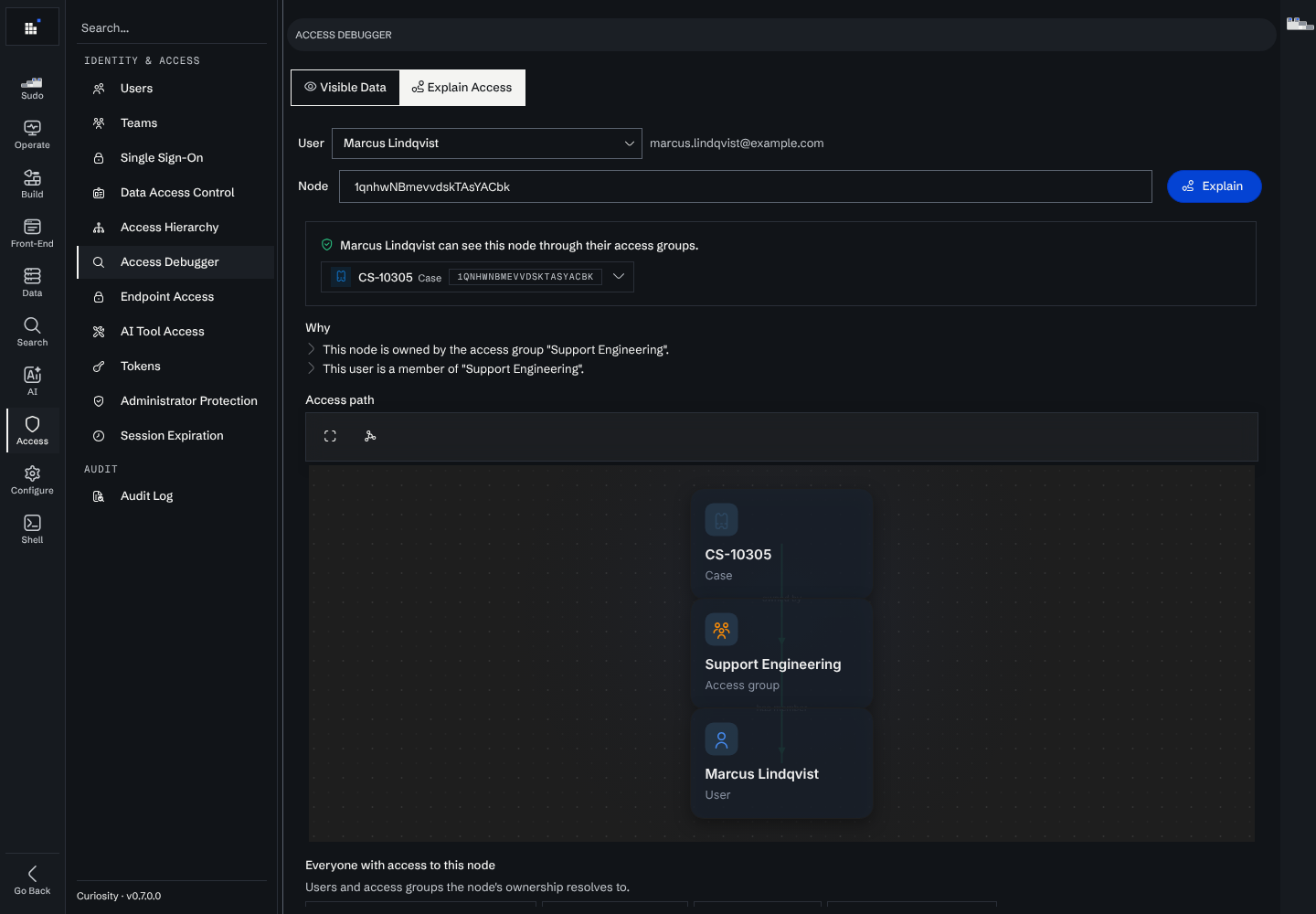
Task: Open the Audit Log
Action: click(175, 496)
